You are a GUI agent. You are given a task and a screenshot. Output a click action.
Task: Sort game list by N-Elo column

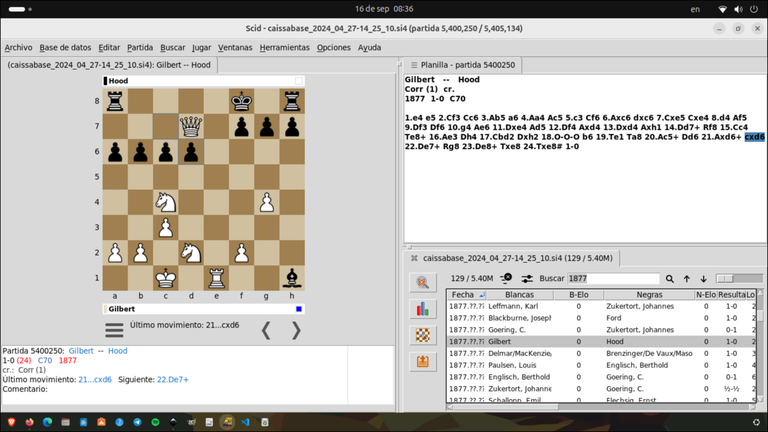click(706, 295)
